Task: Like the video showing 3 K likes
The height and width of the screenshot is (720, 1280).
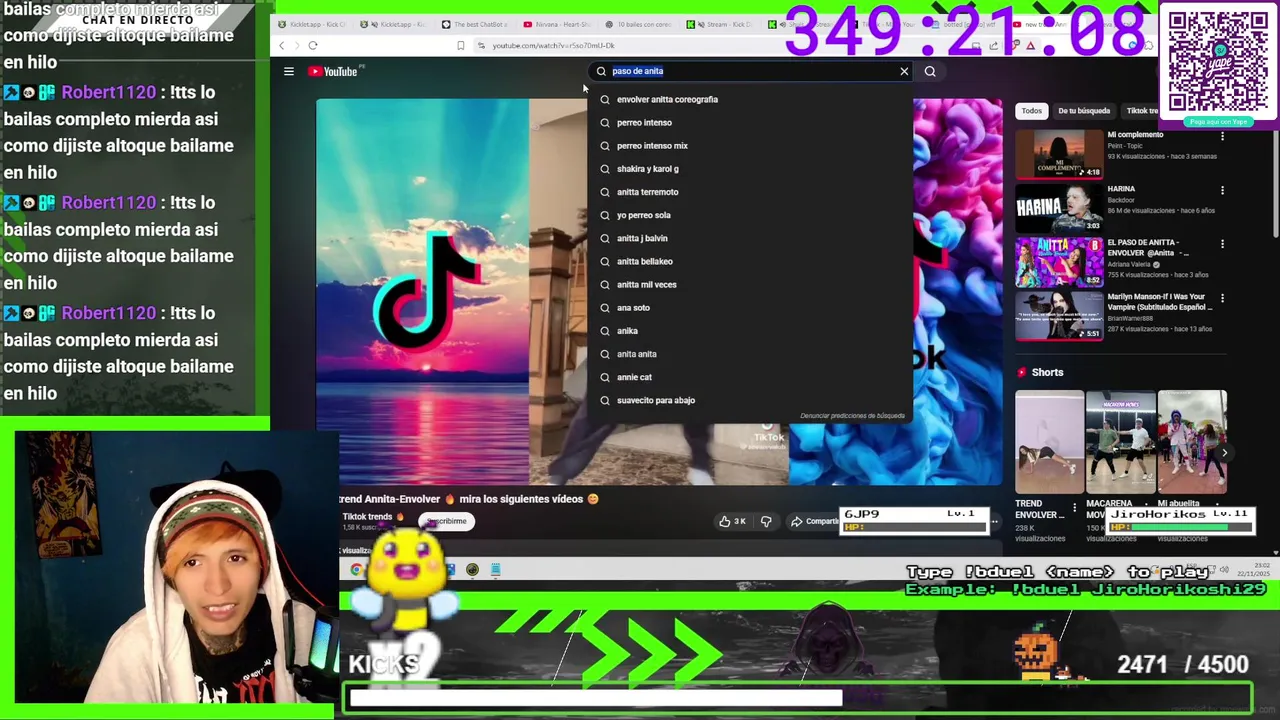Action: tap(732, 521)
